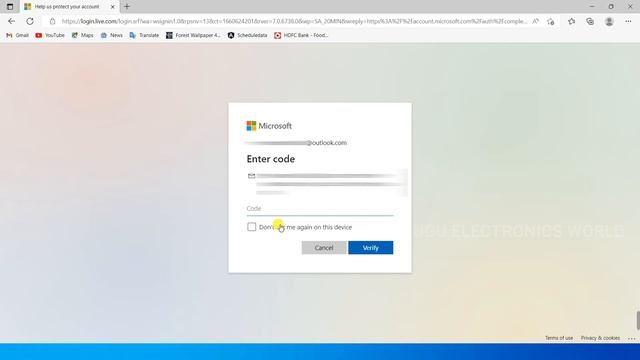Open the HDFC Bank bookmark
The width and height of the screenshot is (640, 360).
[301, 36]
